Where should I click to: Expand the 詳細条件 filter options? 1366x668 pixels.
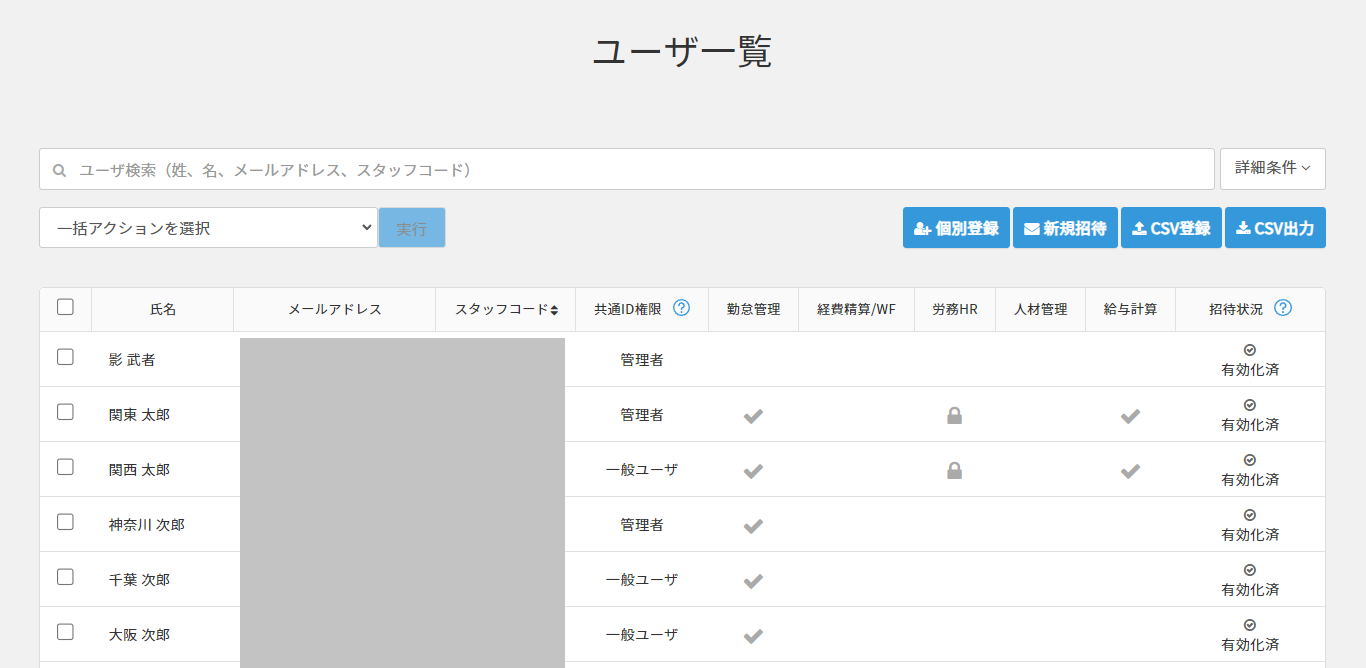tap(1272, 168)
